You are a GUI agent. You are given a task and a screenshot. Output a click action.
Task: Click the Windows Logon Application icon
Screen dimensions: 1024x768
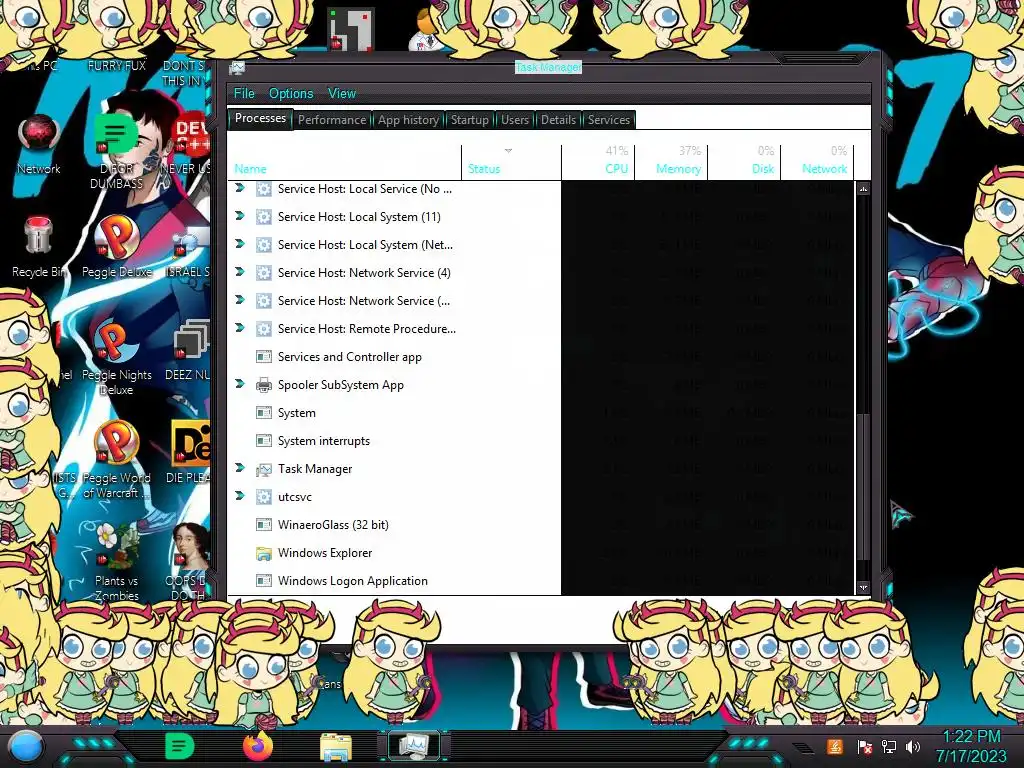coord(264,581)
